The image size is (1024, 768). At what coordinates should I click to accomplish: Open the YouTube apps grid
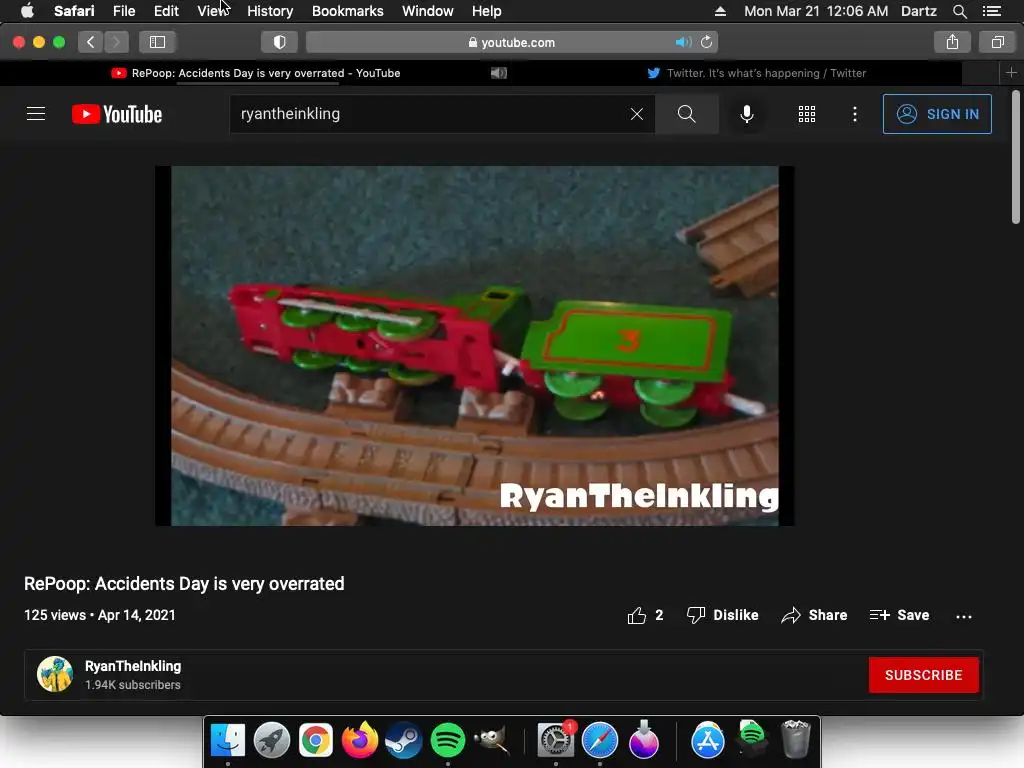coord(807,114)
